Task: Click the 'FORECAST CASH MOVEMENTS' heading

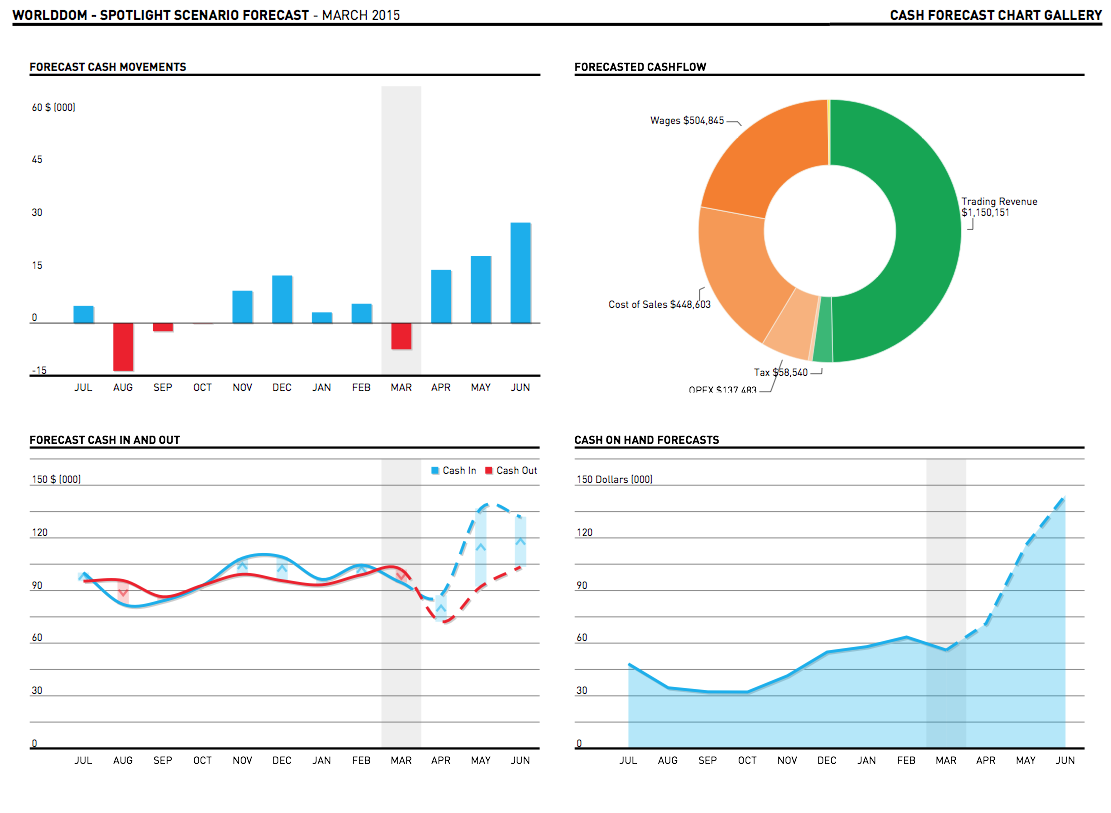Action: tap(108, 67)
